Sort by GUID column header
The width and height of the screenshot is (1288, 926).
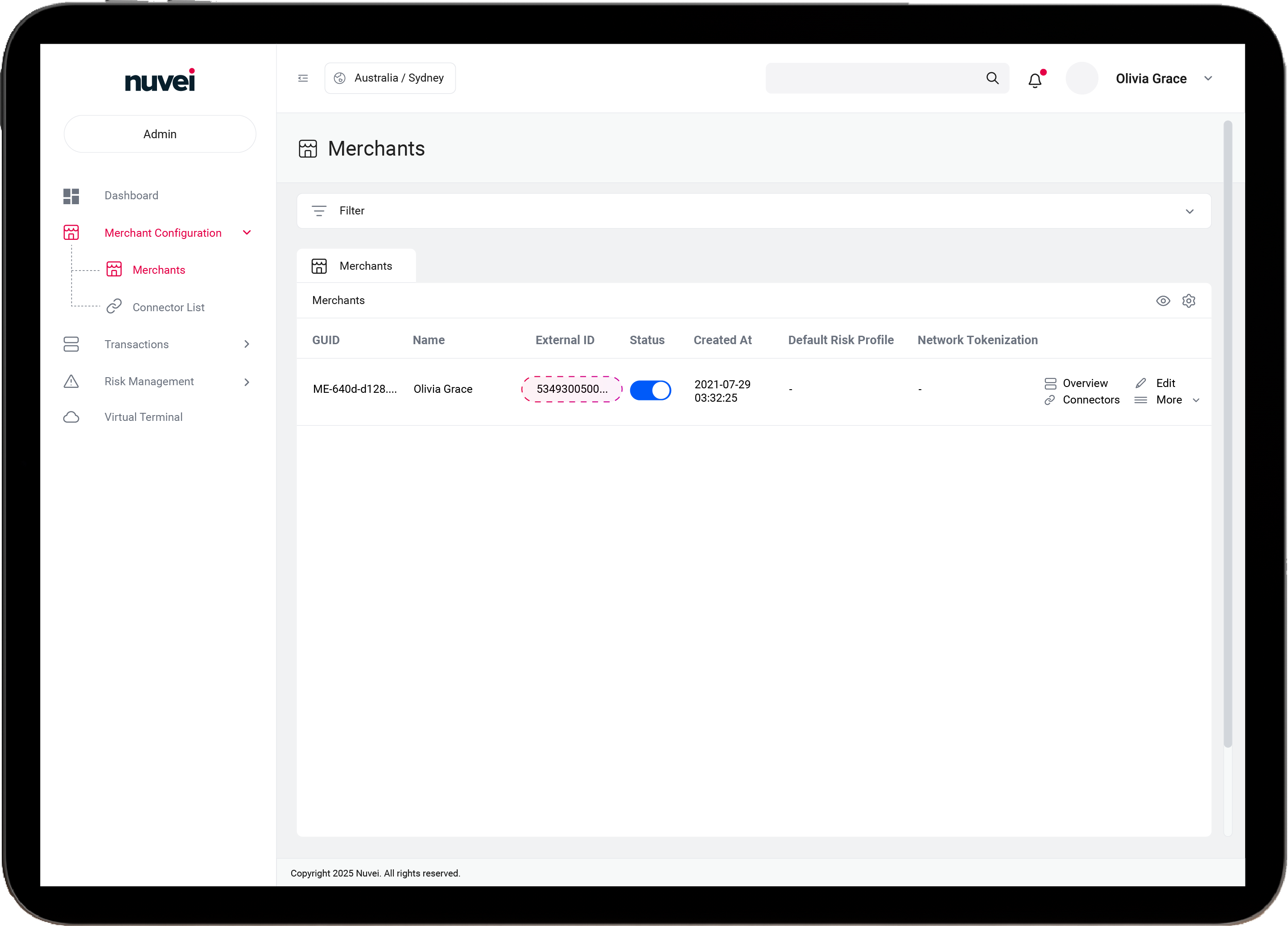[326, 340]
